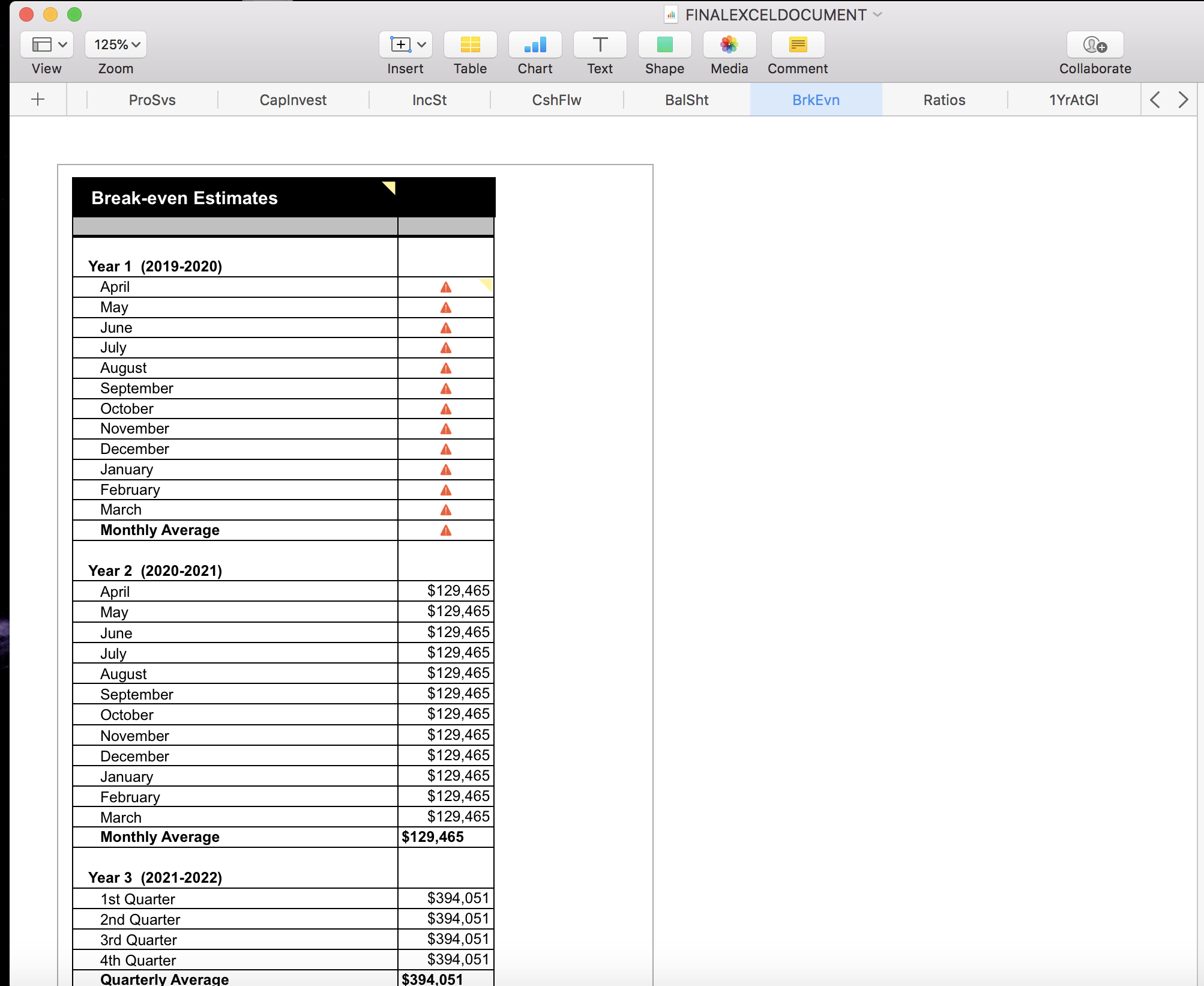The width and height of the screenshot is (1204, 986).
Task: Select the 1st Quarter $394,051 cell
Action: [x=446, y=898]
